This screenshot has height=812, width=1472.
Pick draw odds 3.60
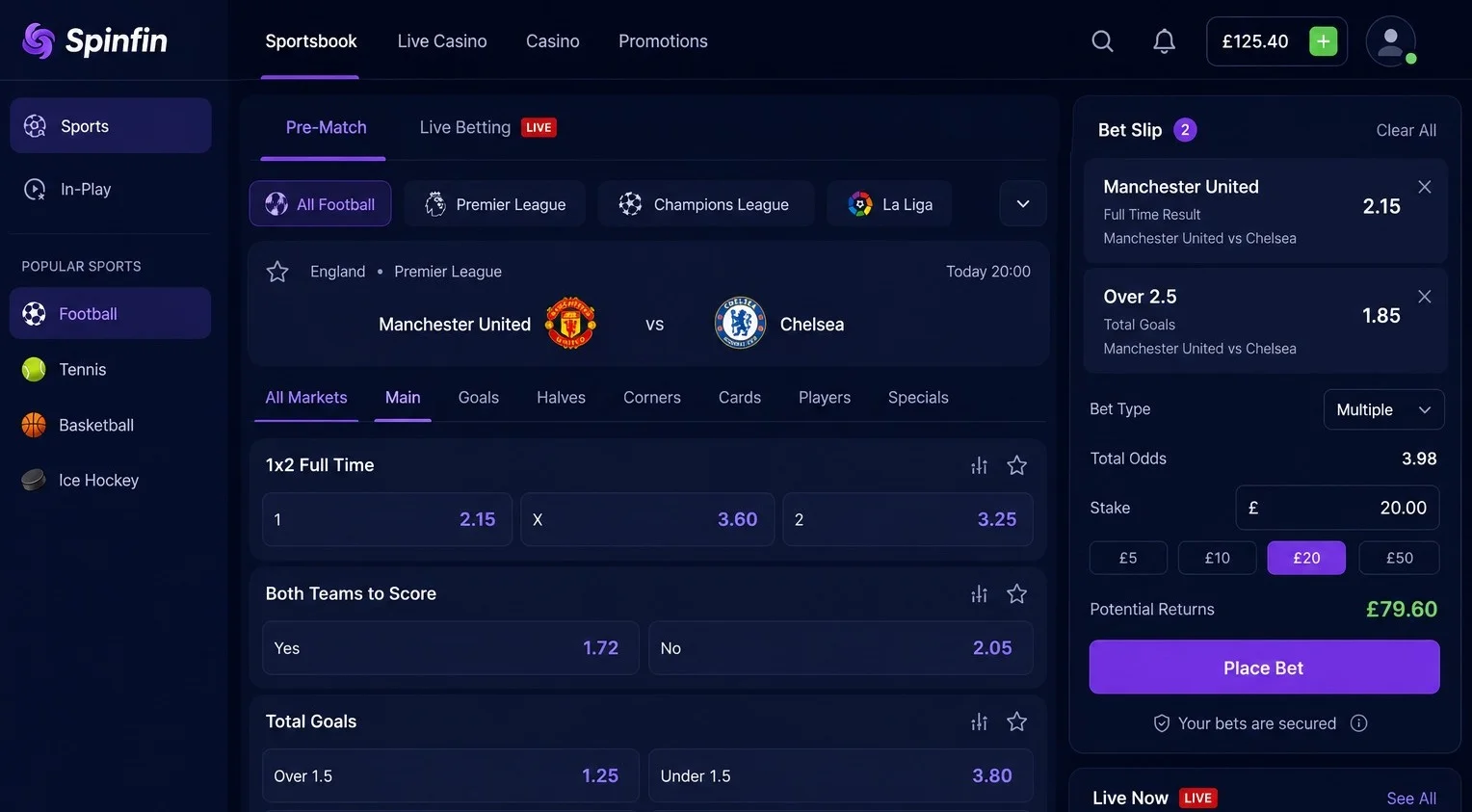[x=647, y=519]
